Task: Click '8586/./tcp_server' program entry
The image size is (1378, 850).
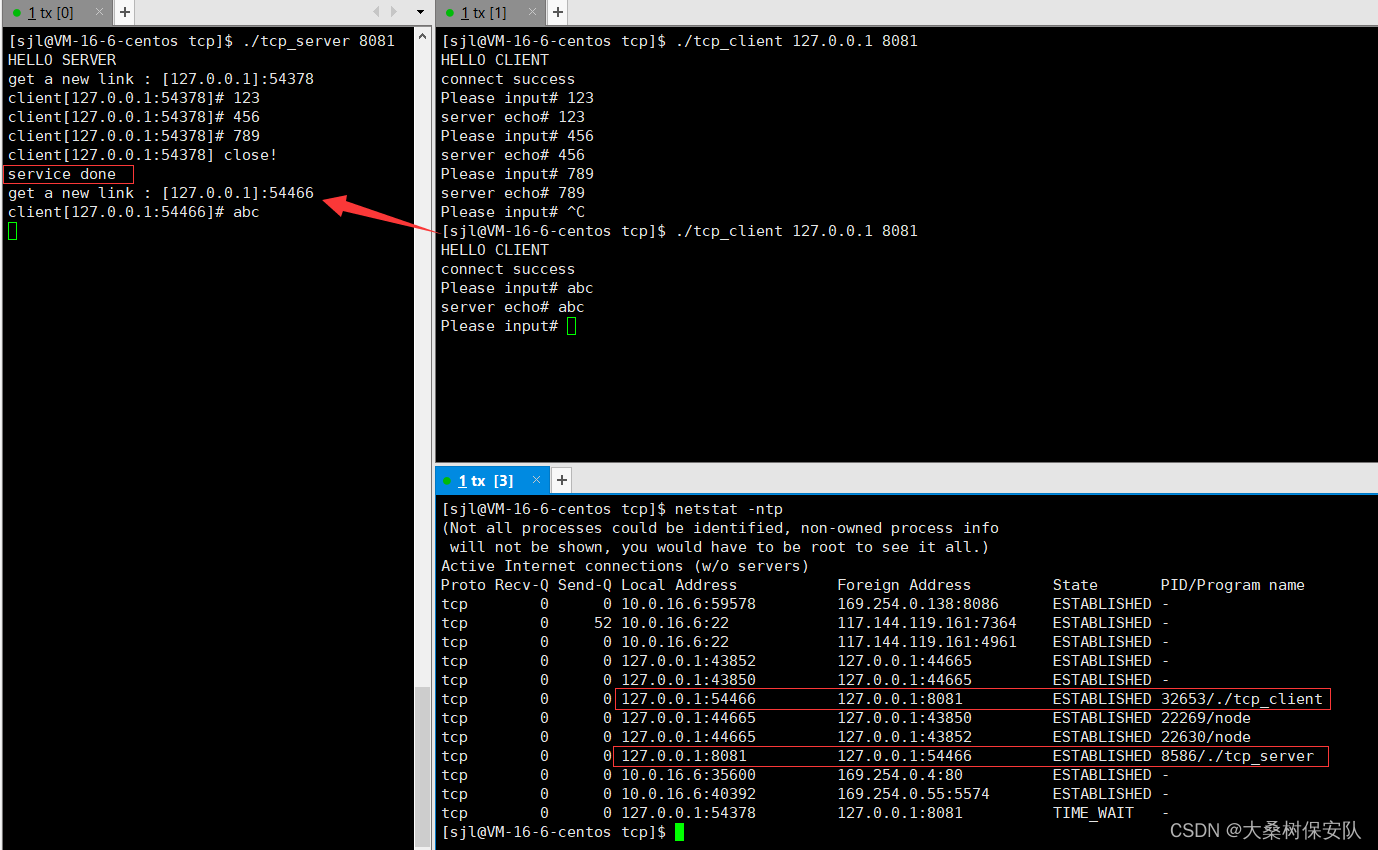Action: [x=1237, y=756]
